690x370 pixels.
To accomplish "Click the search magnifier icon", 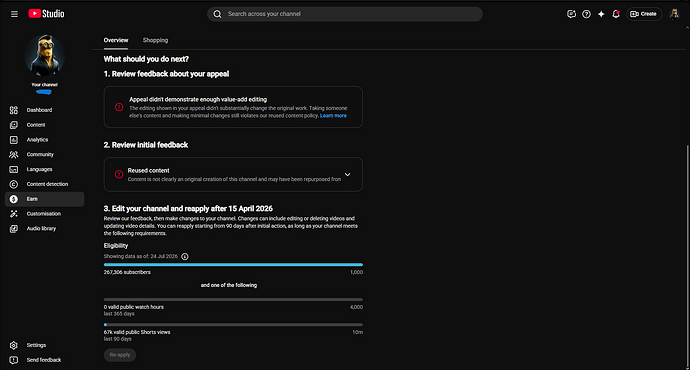I will [217, 14].
